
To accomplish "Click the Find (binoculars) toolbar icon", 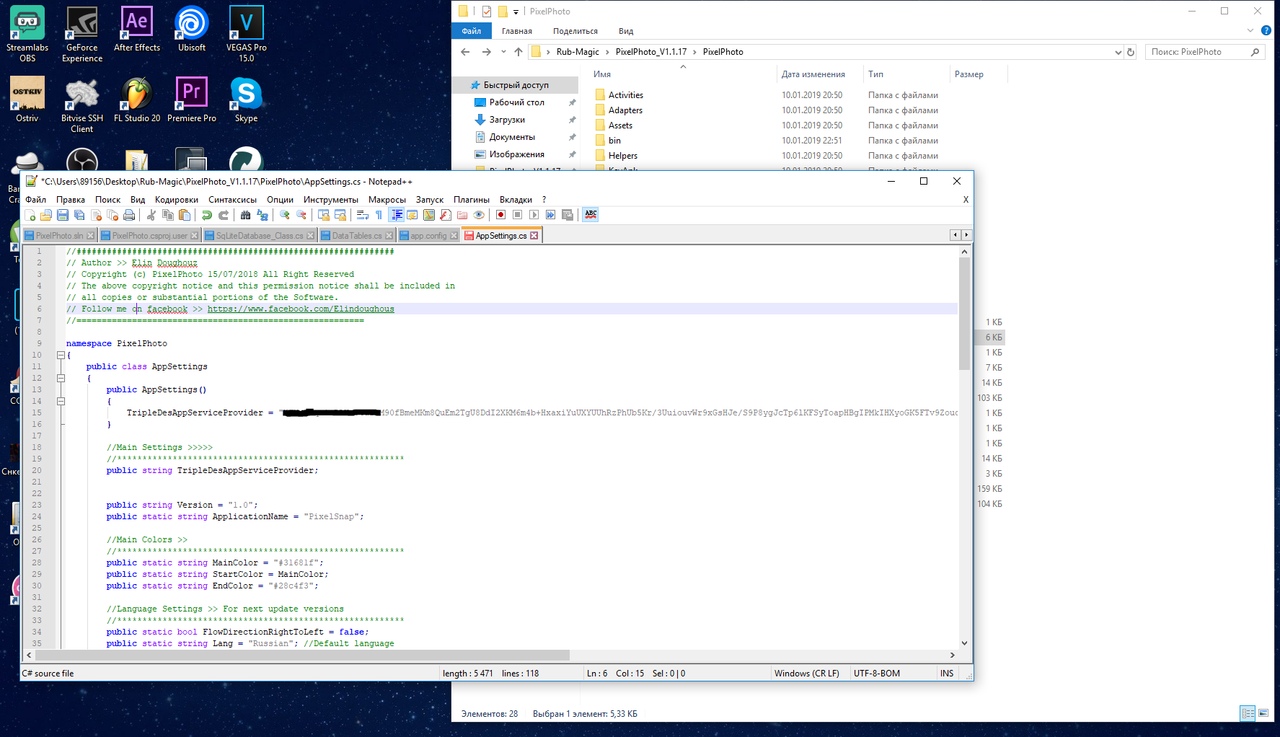I will point(246,215).
